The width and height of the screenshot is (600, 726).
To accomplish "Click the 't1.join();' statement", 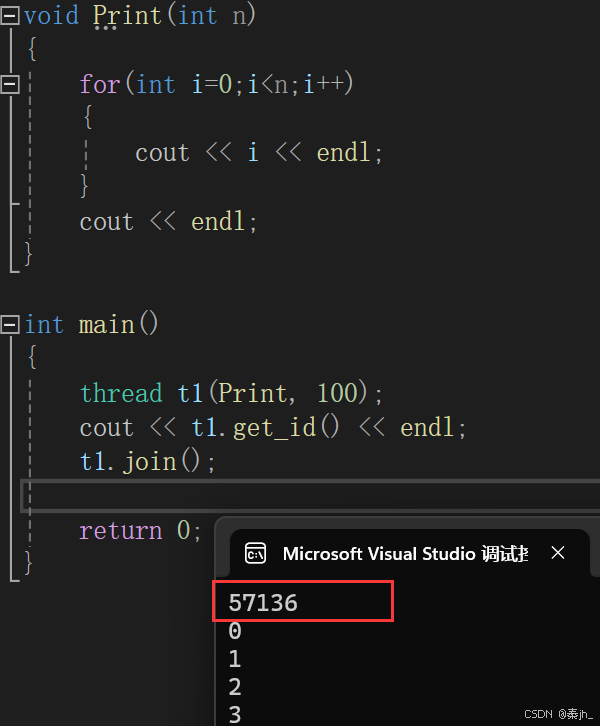I will [x=148, y=462].
